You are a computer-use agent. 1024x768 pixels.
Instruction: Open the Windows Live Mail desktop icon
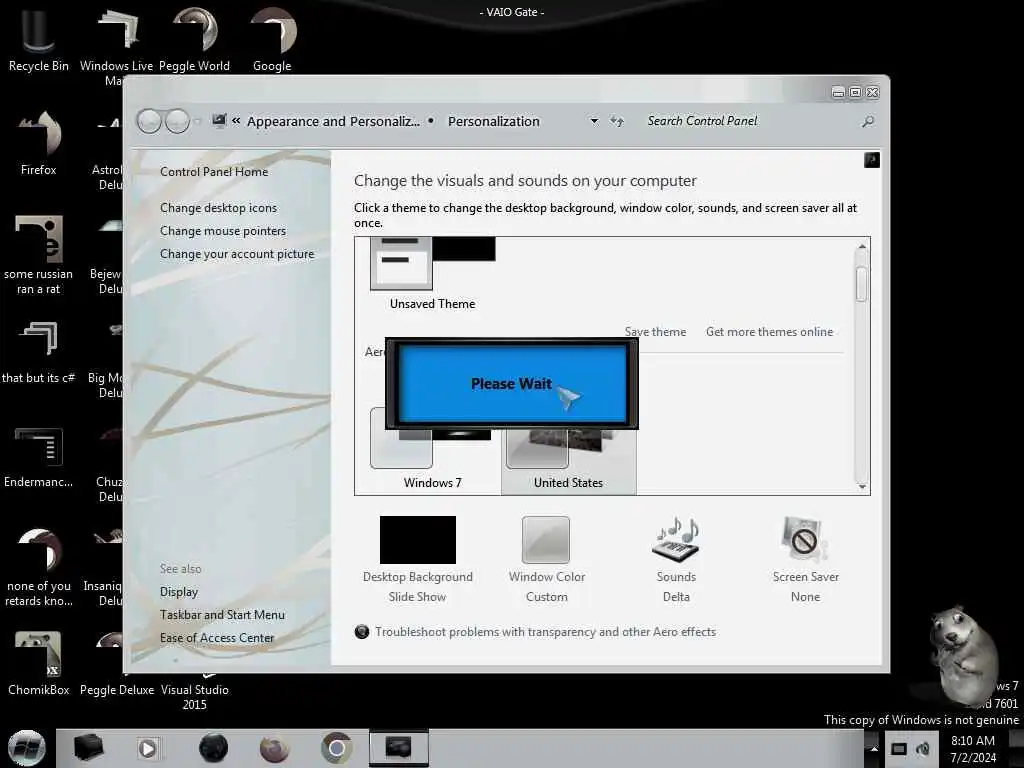116,46
